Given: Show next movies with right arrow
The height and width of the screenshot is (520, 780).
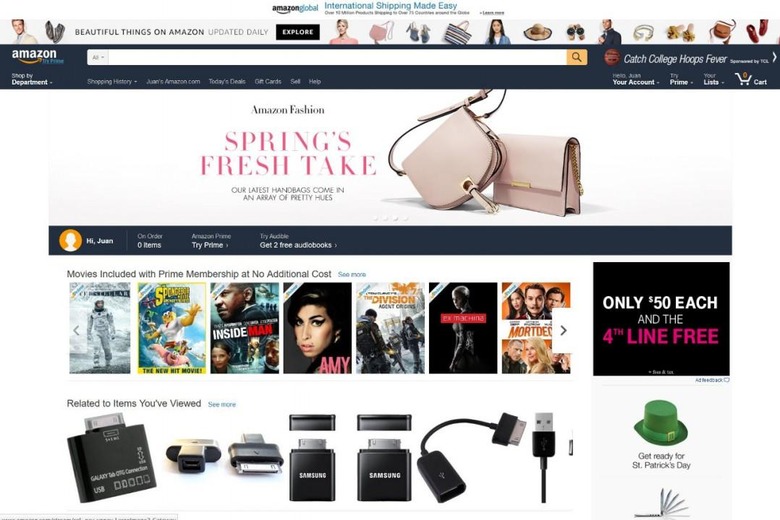Looking at the screenshot, I should [563, 330].
